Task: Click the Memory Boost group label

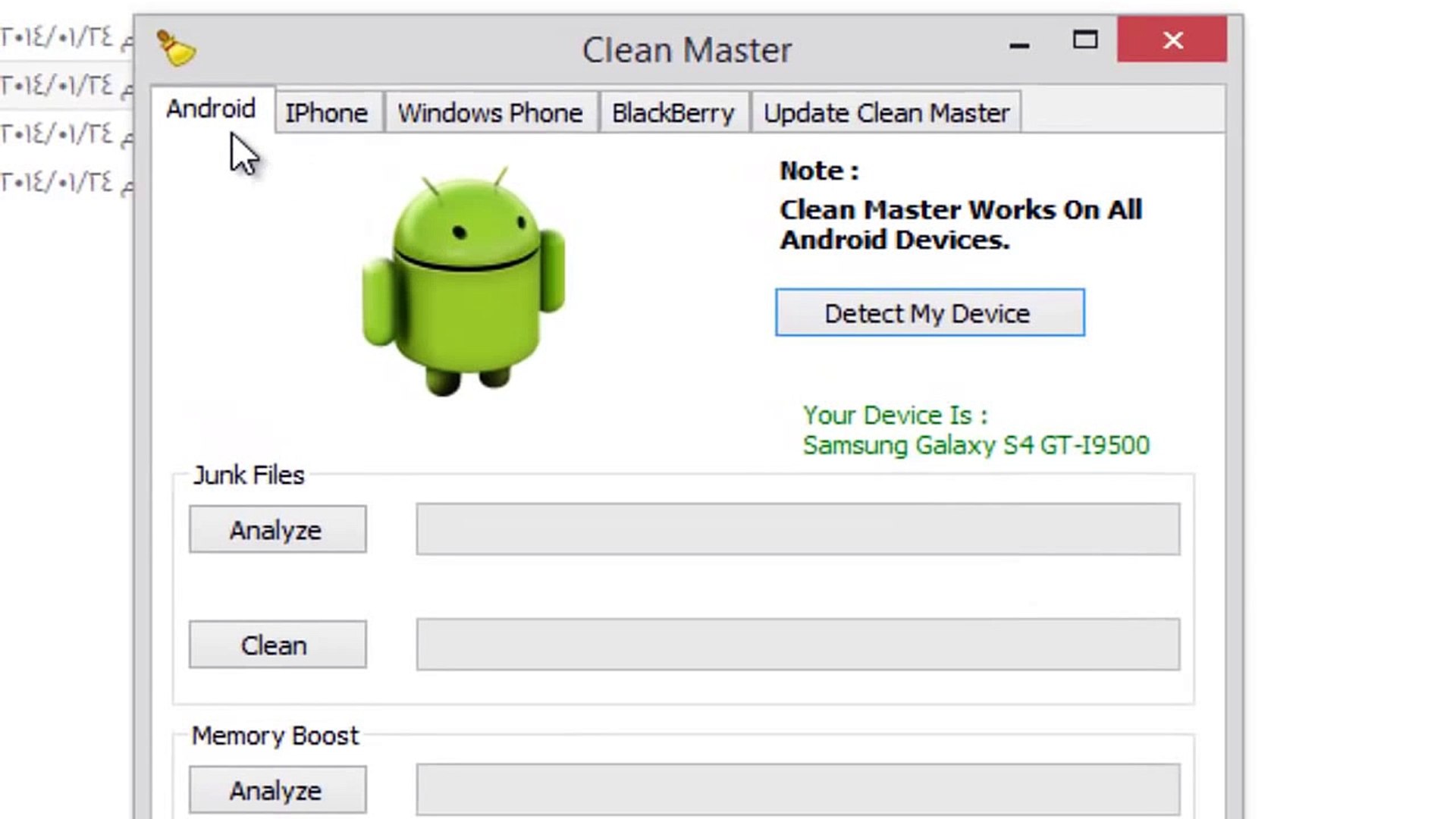Action: [275, 735]
